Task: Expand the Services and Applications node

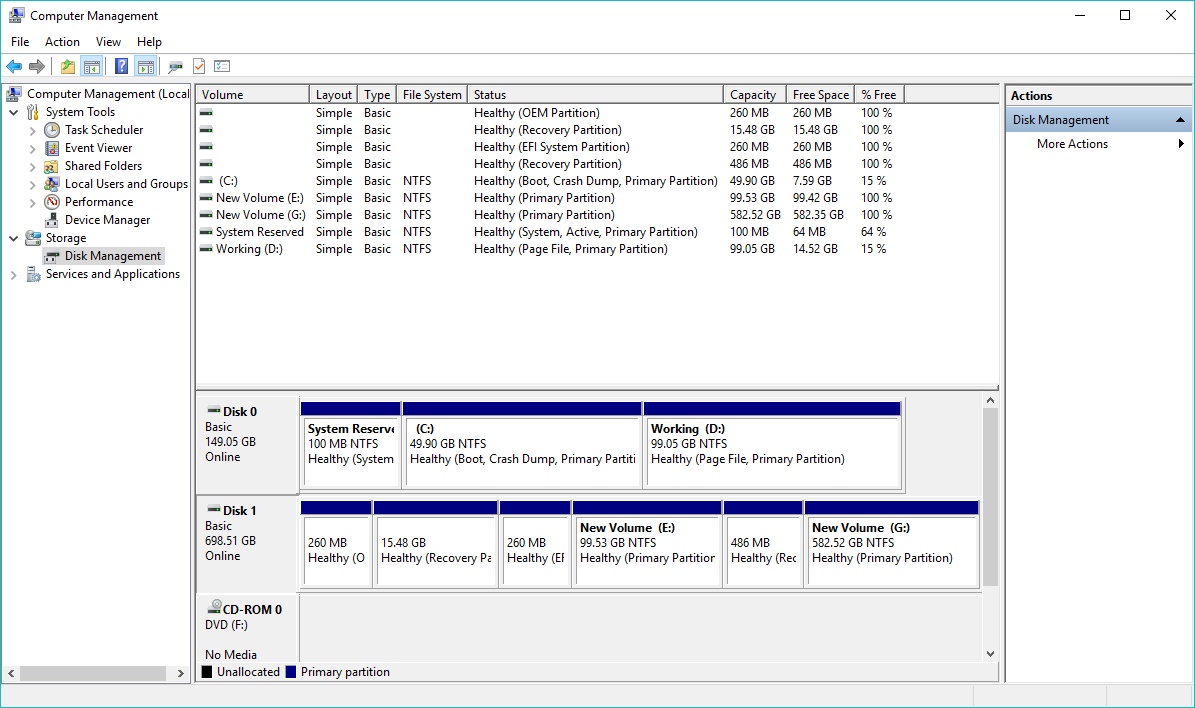Action: click(x=12, y=273)
